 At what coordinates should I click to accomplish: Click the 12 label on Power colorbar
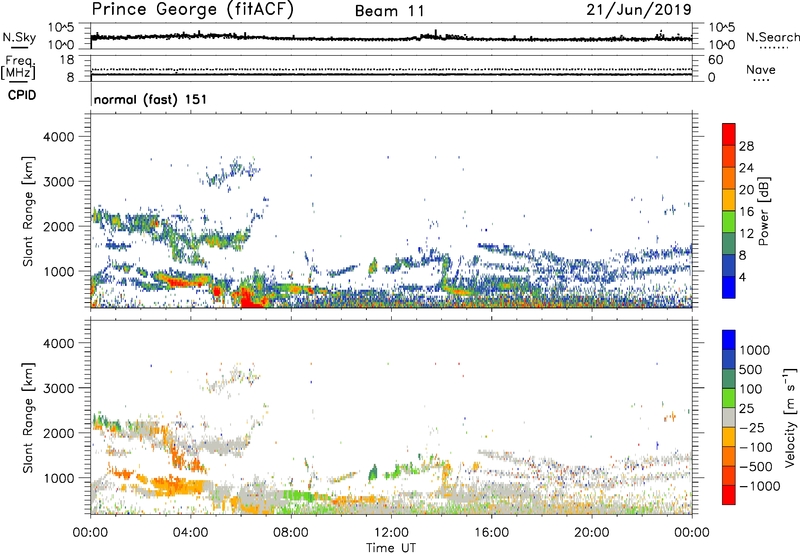746,234
